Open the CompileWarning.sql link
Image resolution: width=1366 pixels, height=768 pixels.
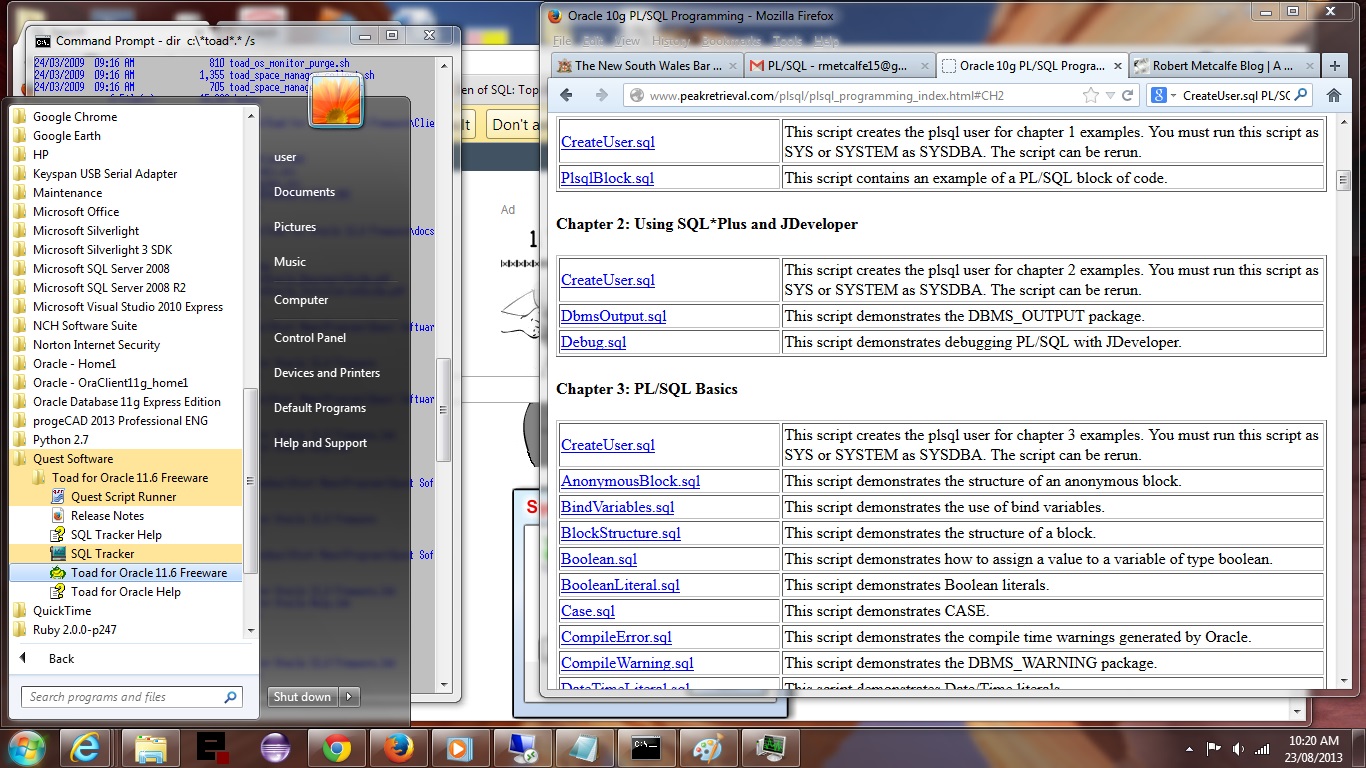[627, 663]
